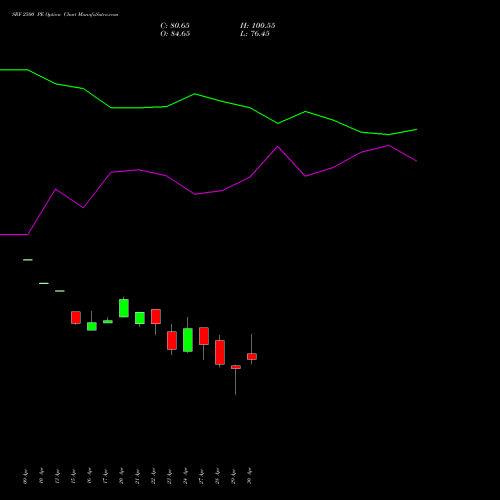This screenshot has width=500, height=500.
Task: Click the red candle above 15 Apr
Action: click(76, 317)
